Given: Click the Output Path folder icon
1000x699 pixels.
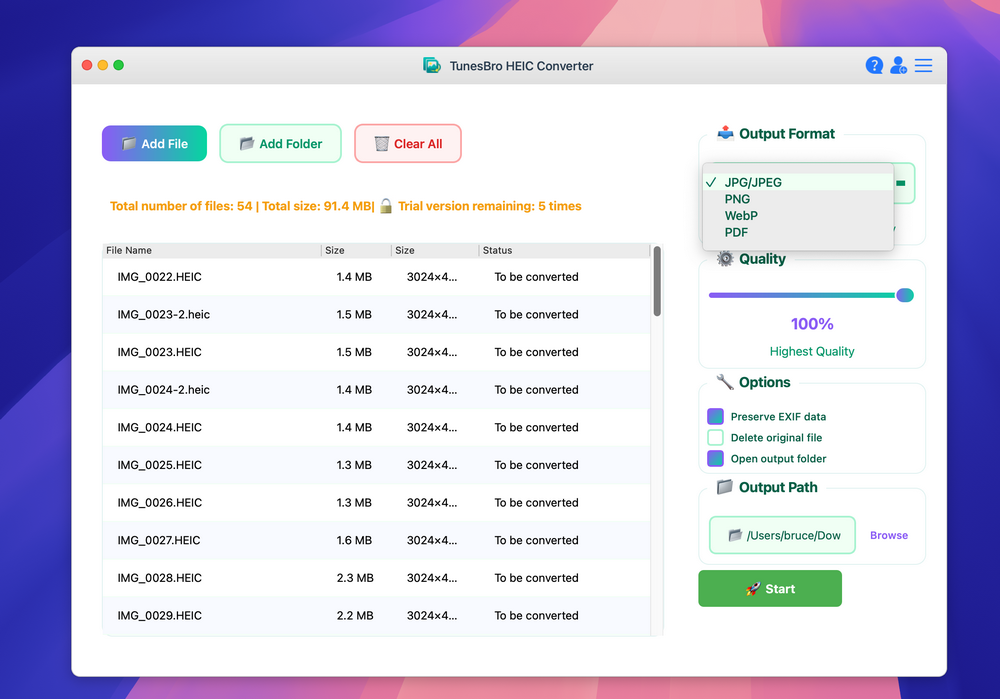Looking at the screenshot, I should point(724,487).
